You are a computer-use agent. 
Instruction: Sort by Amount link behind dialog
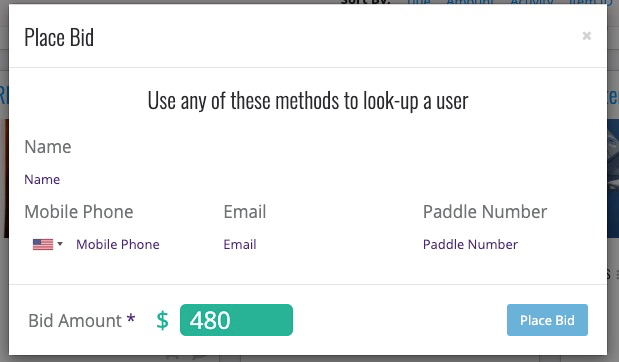tap(470, 2)
